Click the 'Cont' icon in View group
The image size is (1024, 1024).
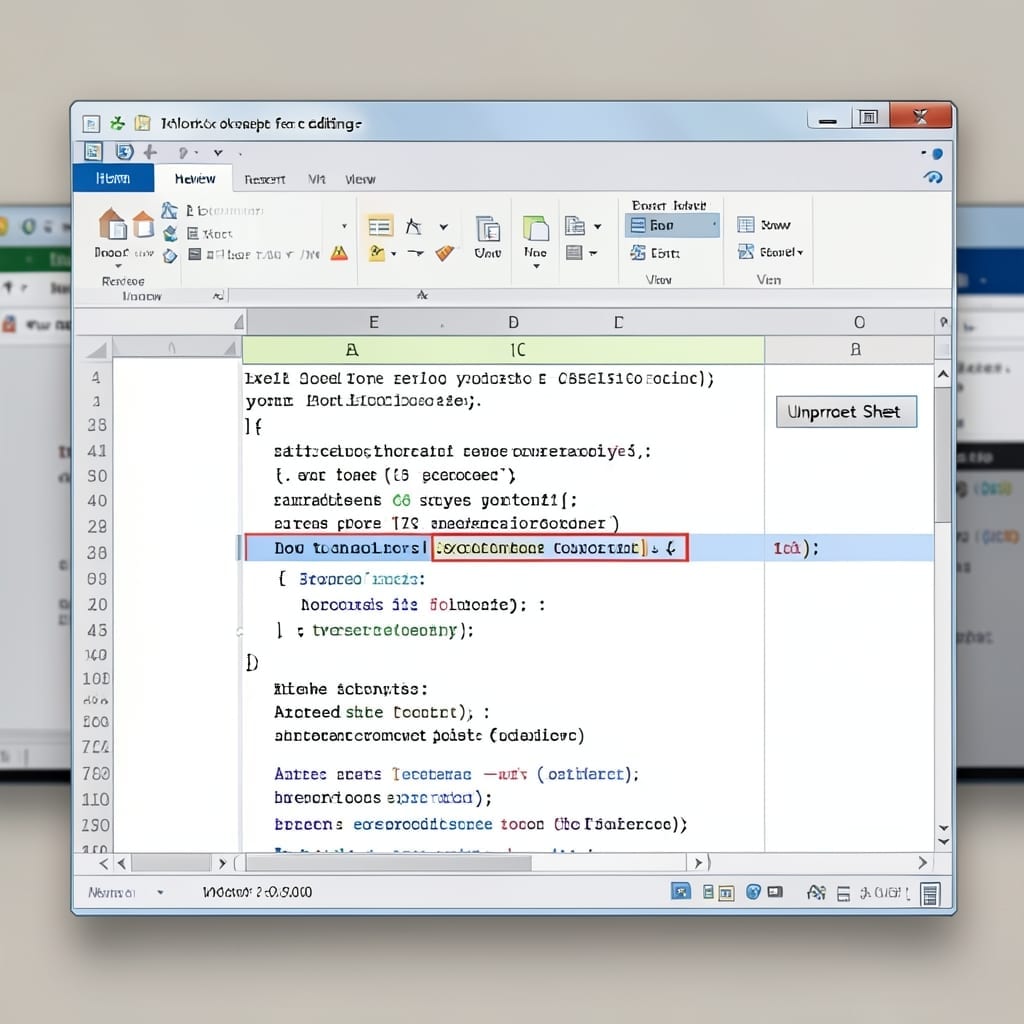click(638, 252)
